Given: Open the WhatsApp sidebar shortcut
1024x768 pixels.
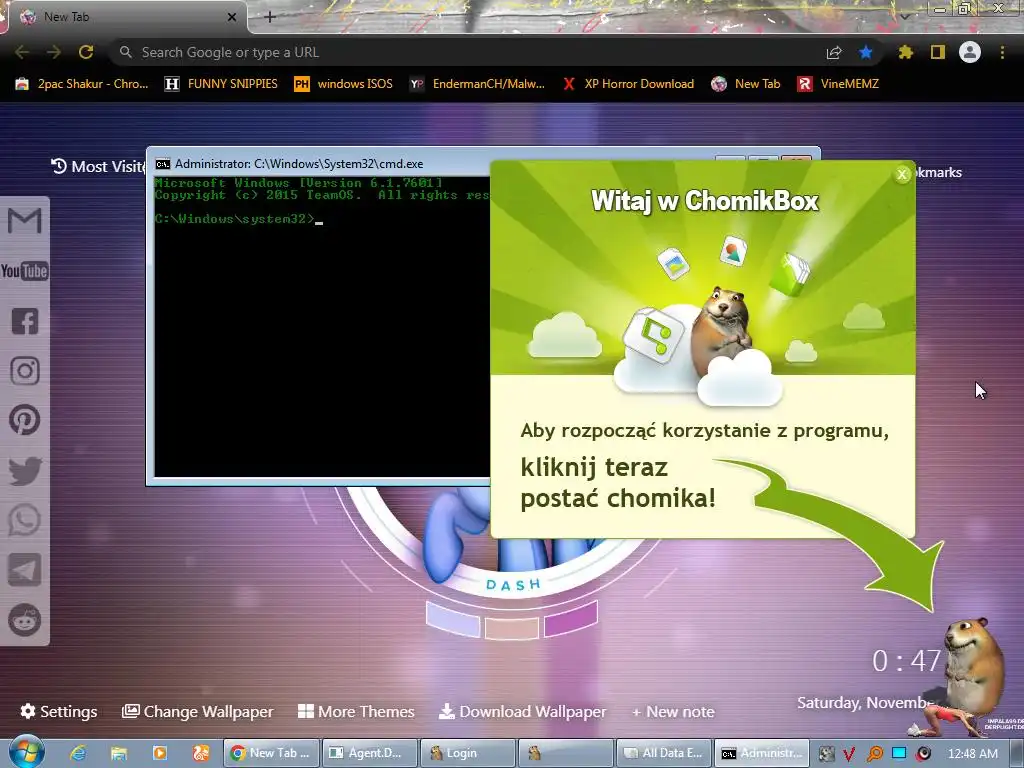Looking at the screenshot, I should click(x=25, y=520).
